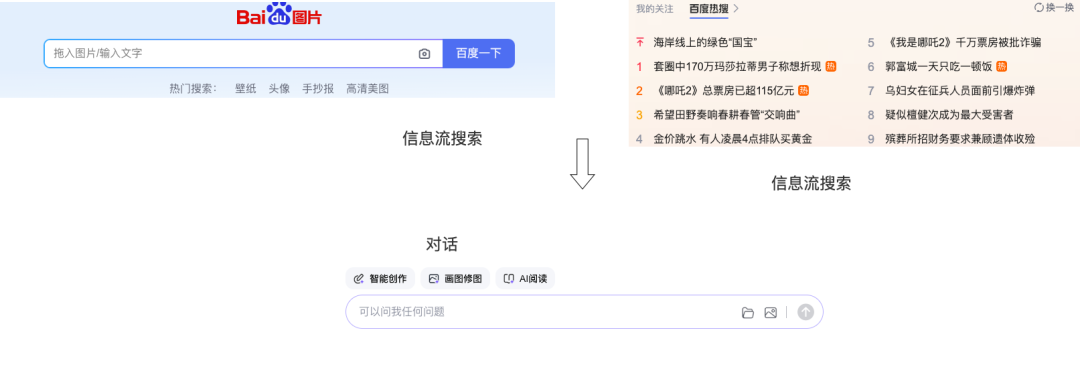Screen dimensions: 1080x367
Task: Click the folder upload icon in chat box
Action: (747, 313)
